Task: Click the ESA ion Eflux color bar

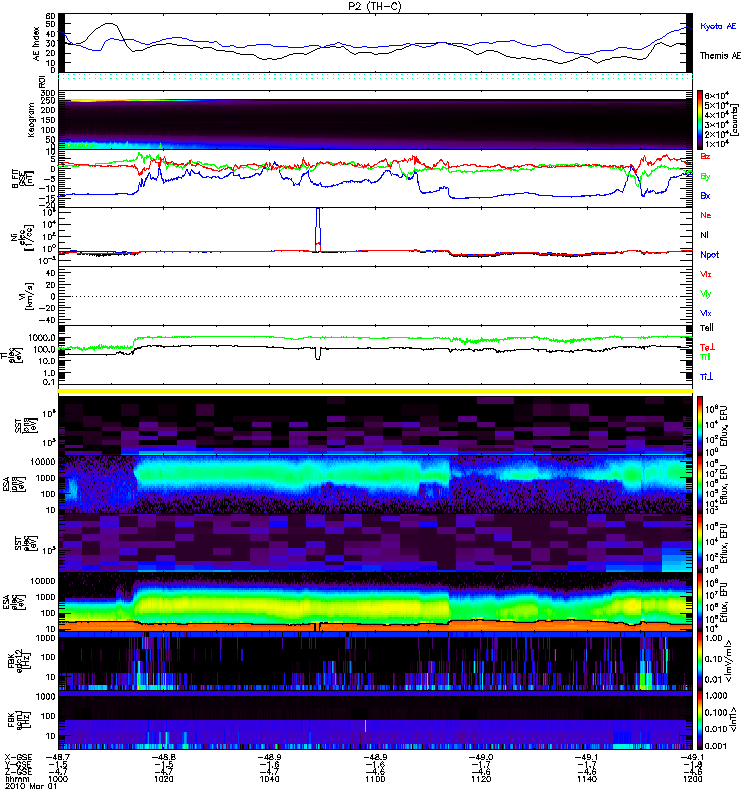Action: [699, 484]
